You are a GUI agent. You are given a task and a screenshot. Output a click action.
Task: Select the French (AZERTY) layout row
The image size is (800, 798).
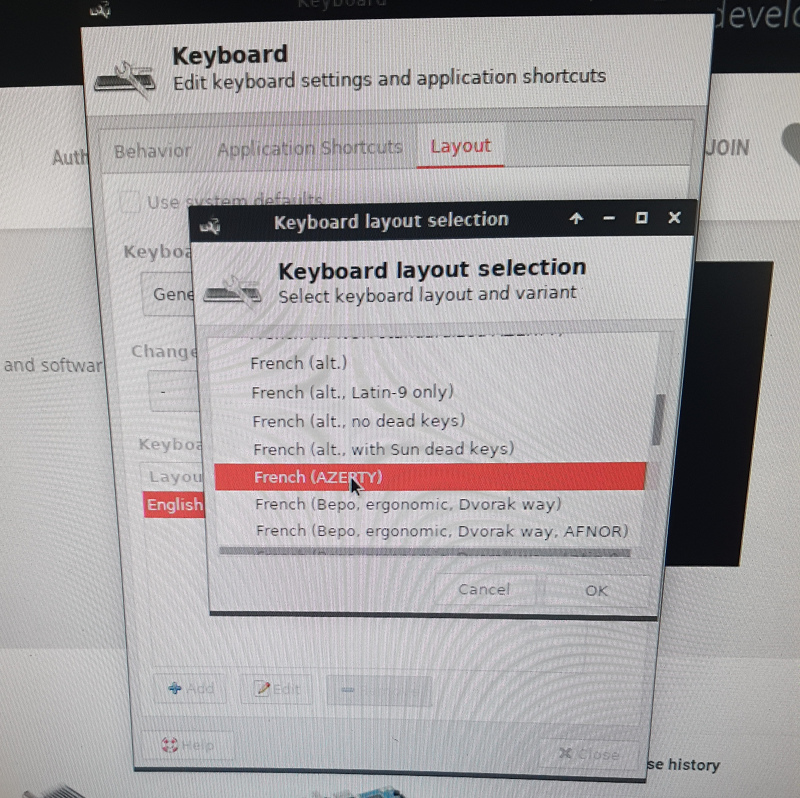[430, 477]
